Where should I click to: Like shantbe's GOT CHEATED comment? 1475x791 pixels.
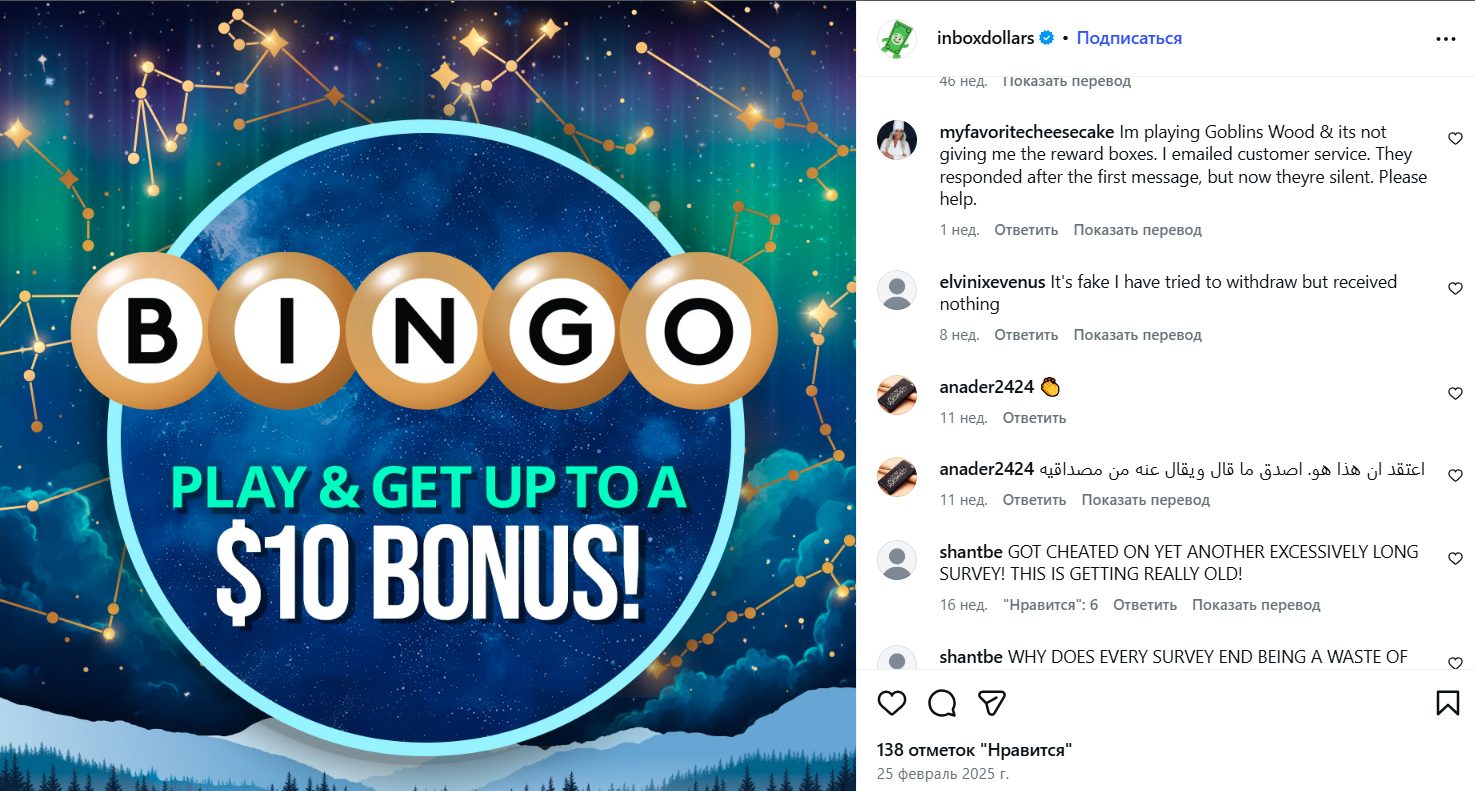tap(1455, 559)
